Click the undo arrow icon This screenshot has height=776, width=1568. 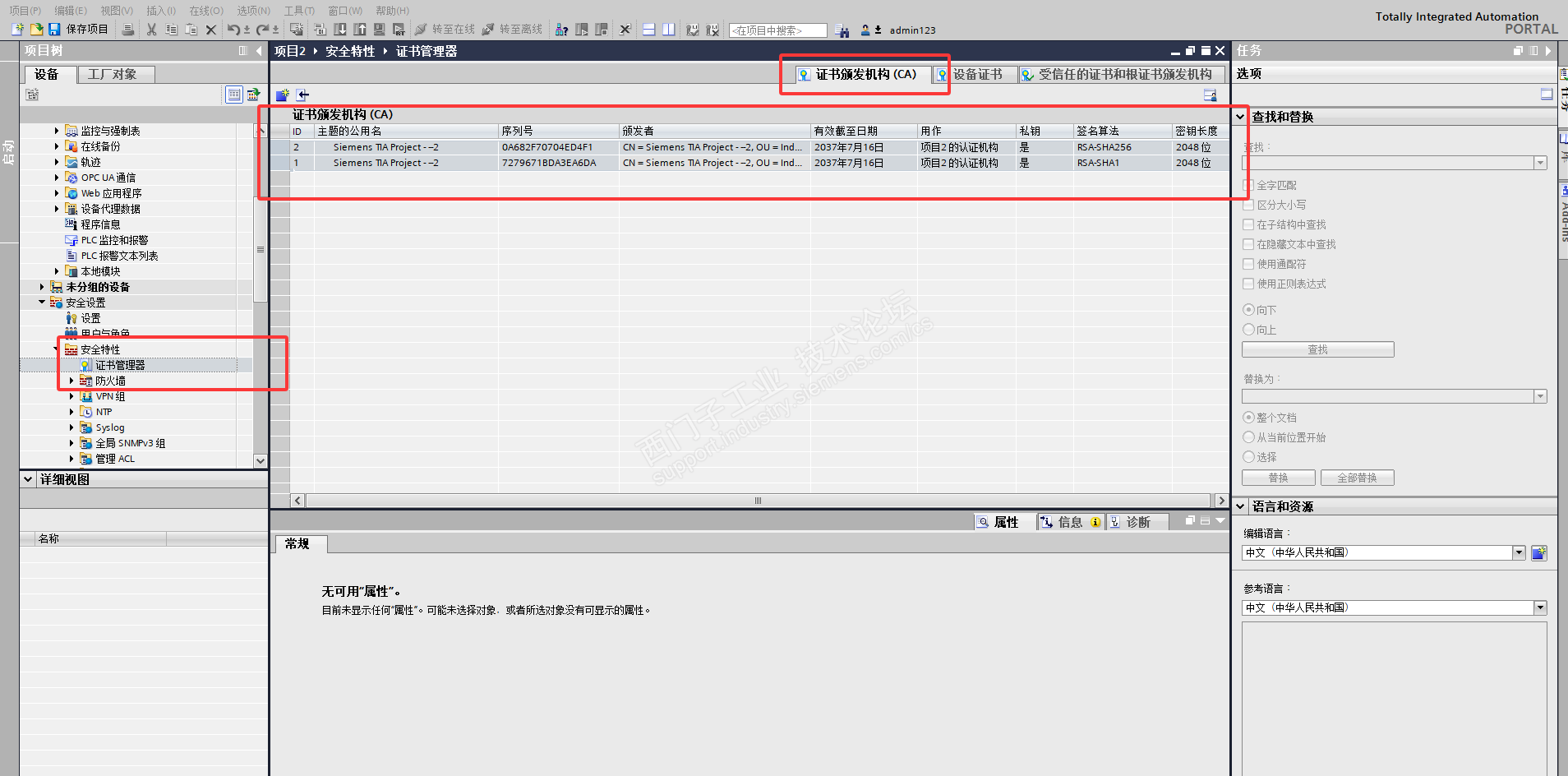[234, 30]
